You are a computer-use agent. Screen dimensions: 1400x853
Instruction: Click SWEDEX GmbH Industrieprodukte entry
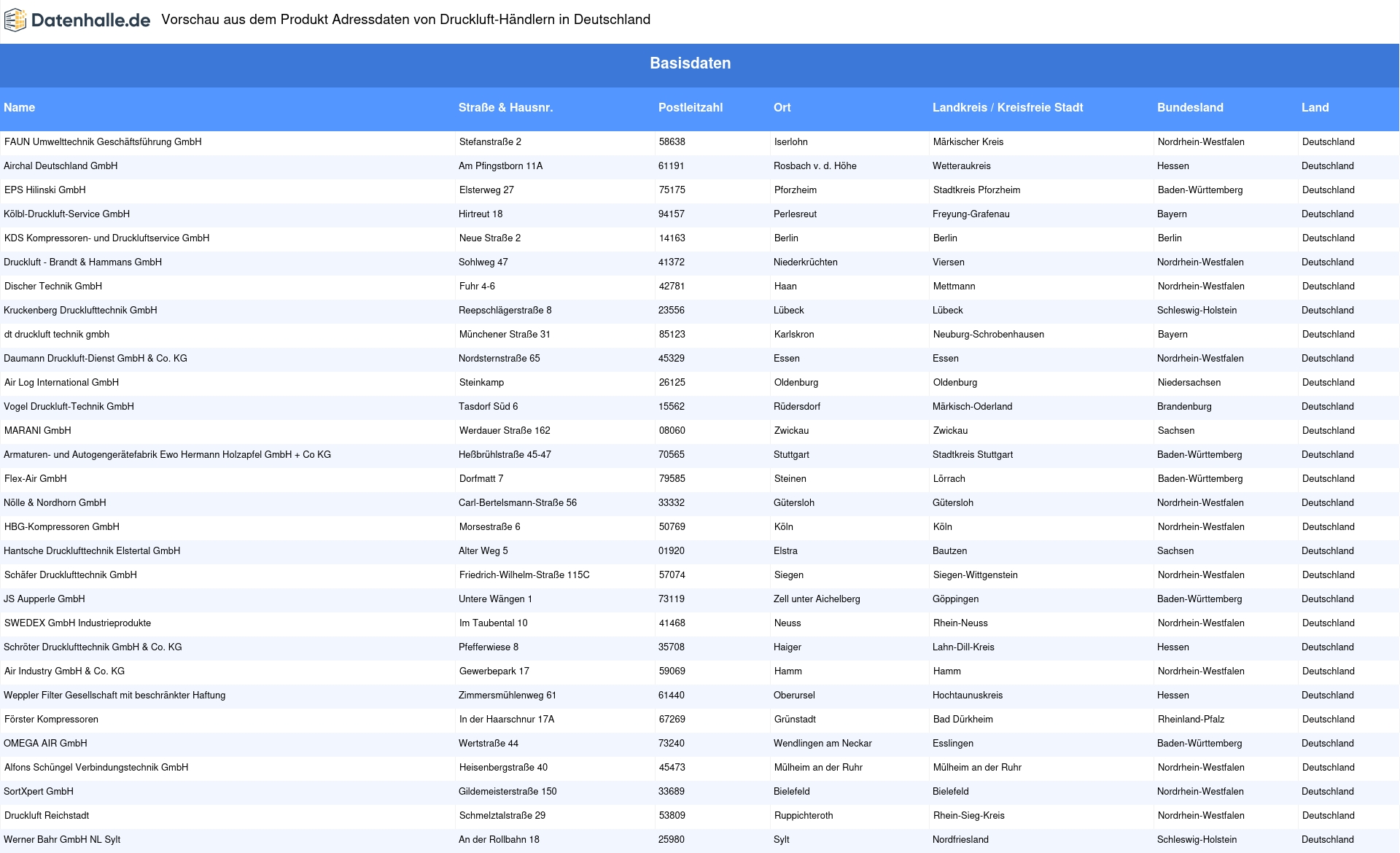(78, 623)
